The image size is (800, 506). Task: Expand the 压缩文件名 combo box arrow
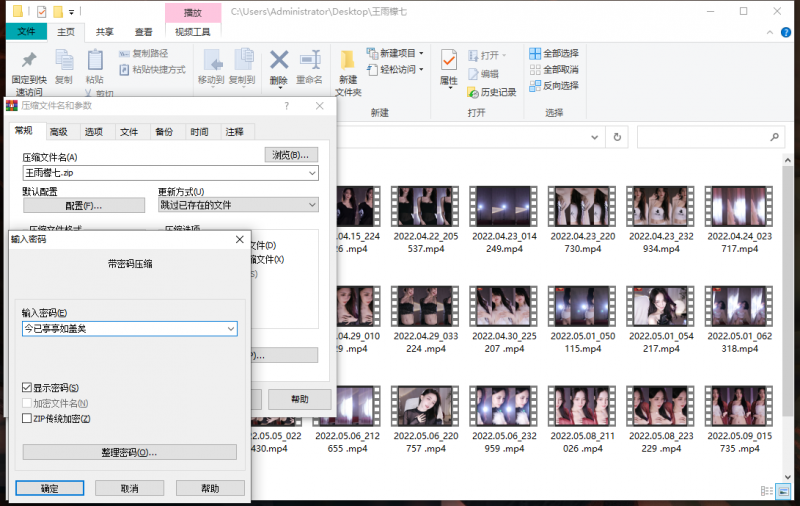point(312,173)
